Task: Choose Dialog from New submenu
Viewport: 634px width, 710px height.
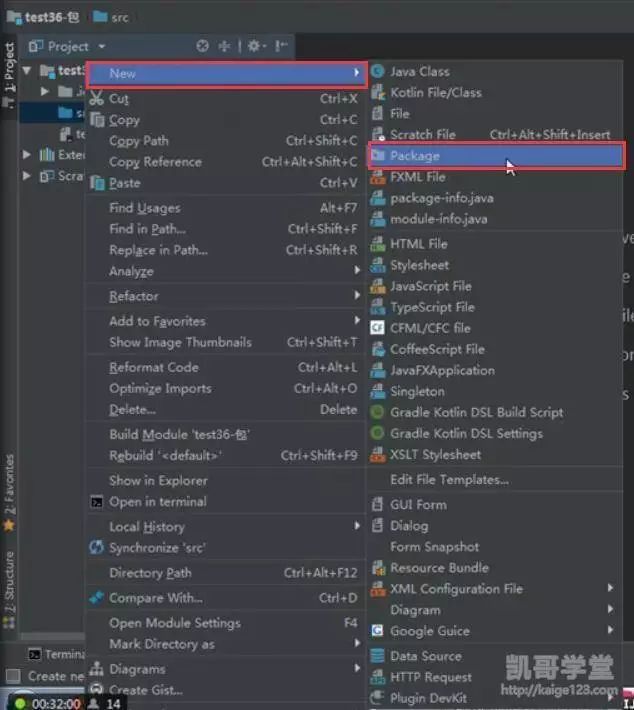Action: point(495,526)
